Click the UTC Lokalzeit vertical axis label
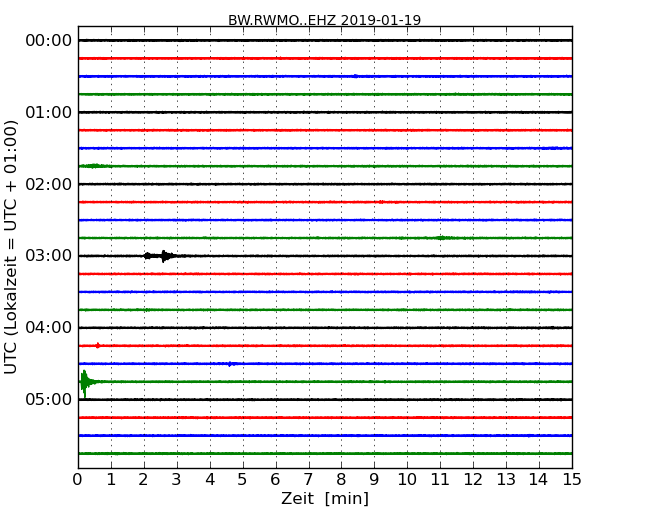This screenshot has height=520, width=650. (10, 247)
